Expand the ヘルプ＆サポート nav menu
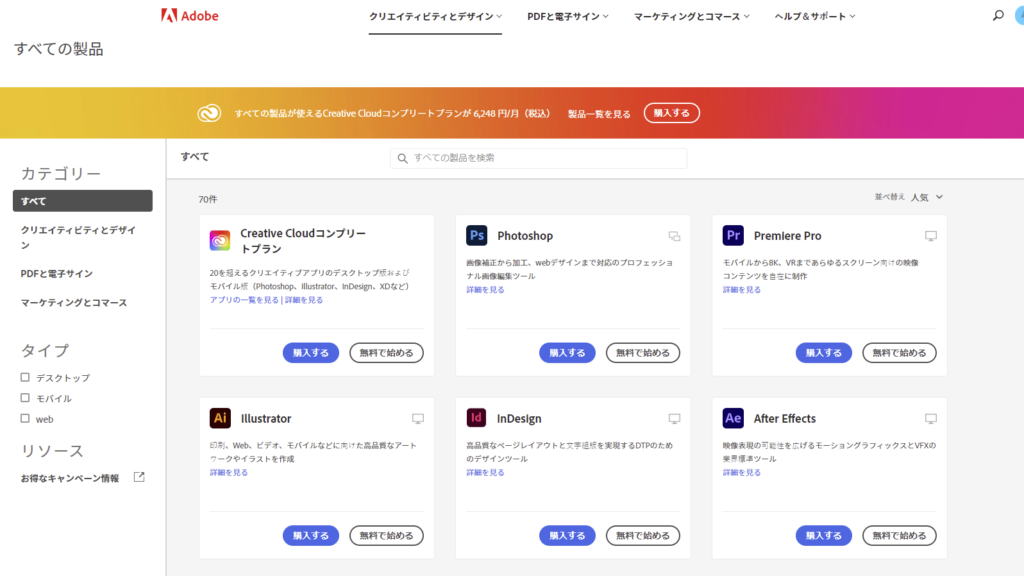The width and height of the screenshot is (1024, 576). click(814, 16)
